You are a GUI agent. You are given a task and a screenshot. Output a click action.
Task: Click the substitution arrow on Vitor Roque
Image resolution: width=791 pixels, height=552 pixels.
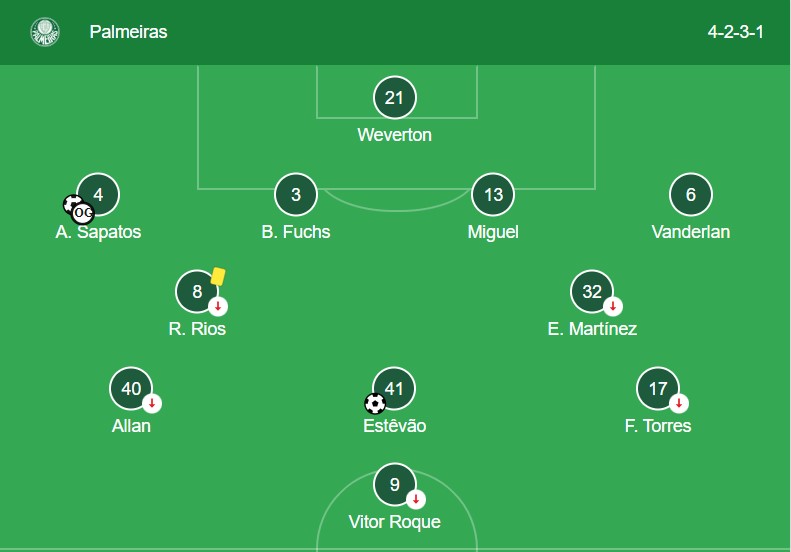coord(415,499)
